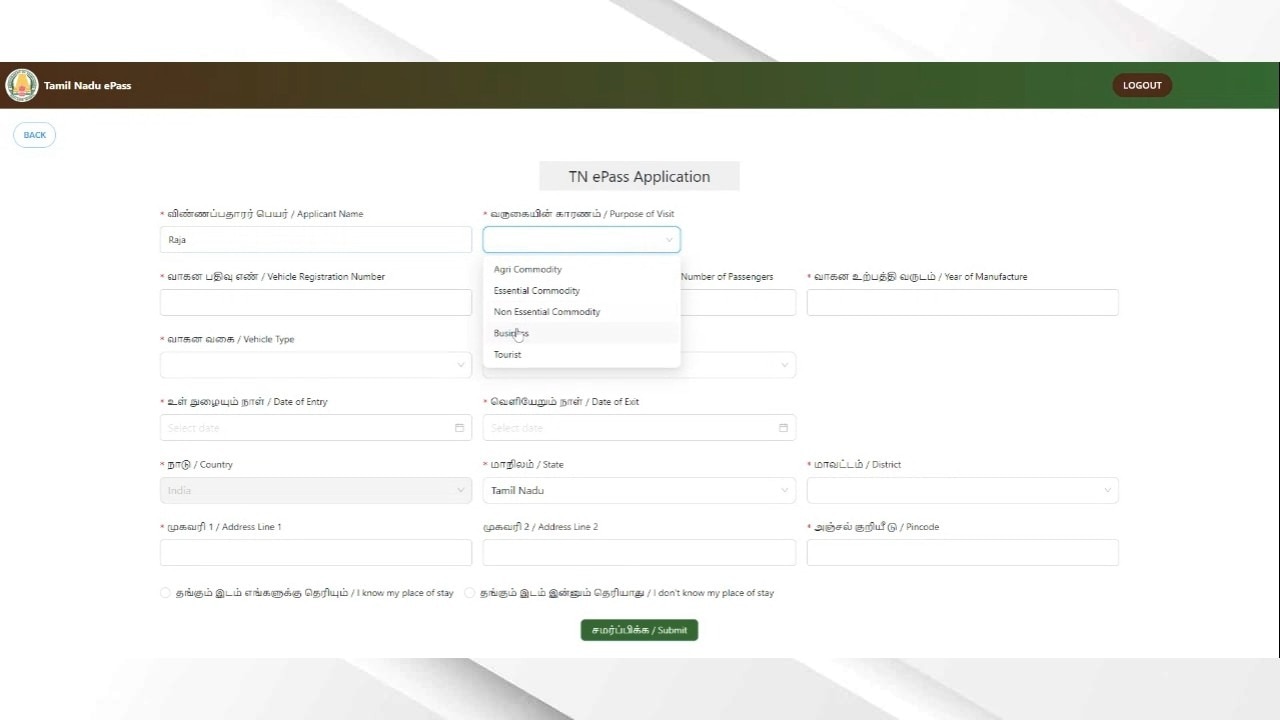Open the disabled Country dropdown showing India
The height and width of the screenshot is (720, 1280).
tap(316, 490)
